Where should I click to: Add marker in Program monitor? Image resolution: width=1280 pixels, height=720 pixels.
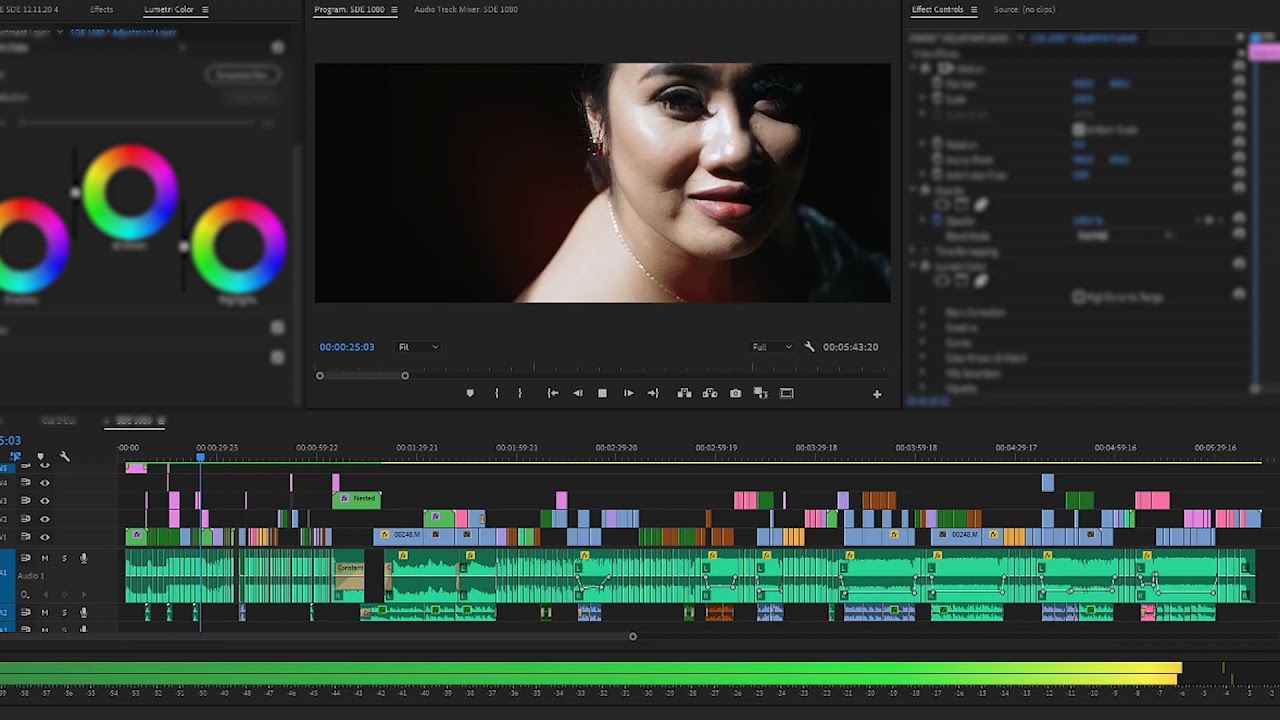tap(470, 393)
